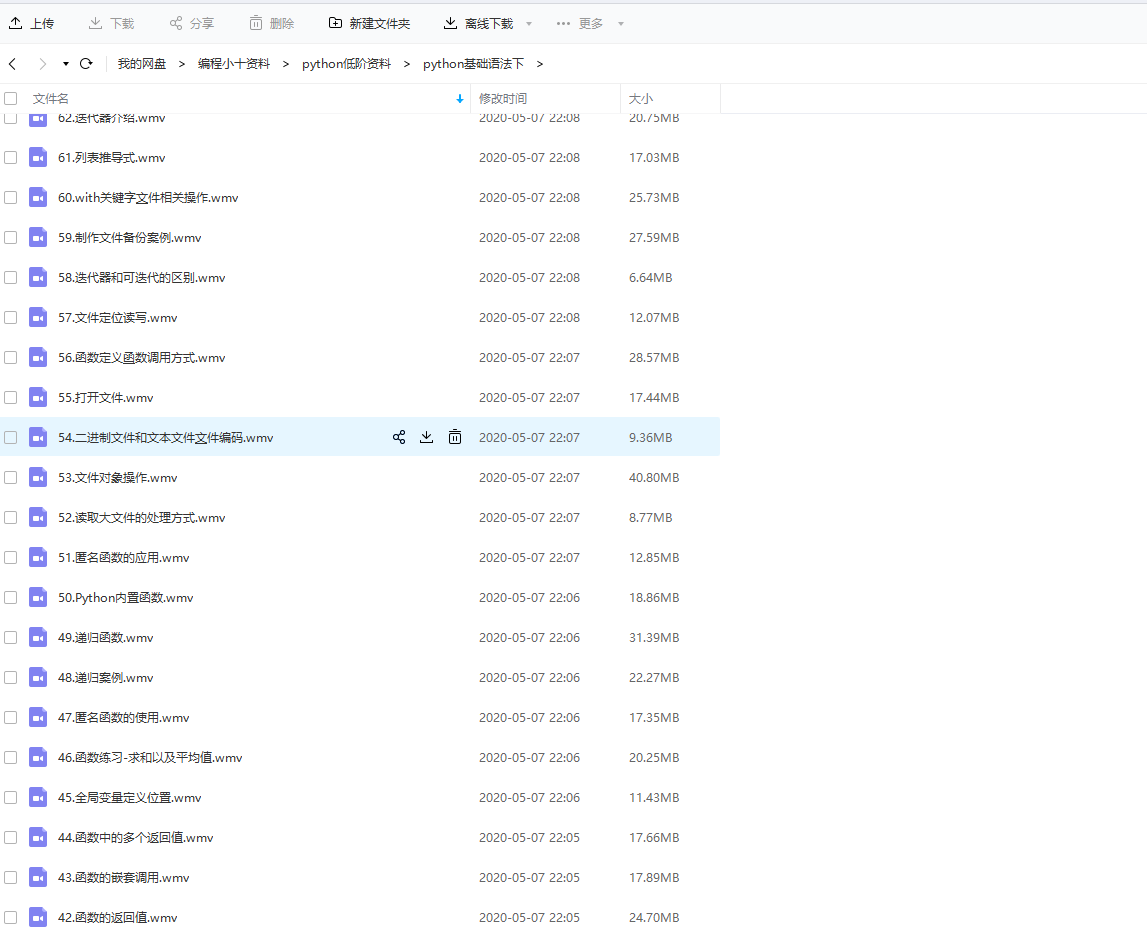The image size is (1147, 934).
Task: Expand chevron after python基础语法下 breadcrumb
Action: 540,64
